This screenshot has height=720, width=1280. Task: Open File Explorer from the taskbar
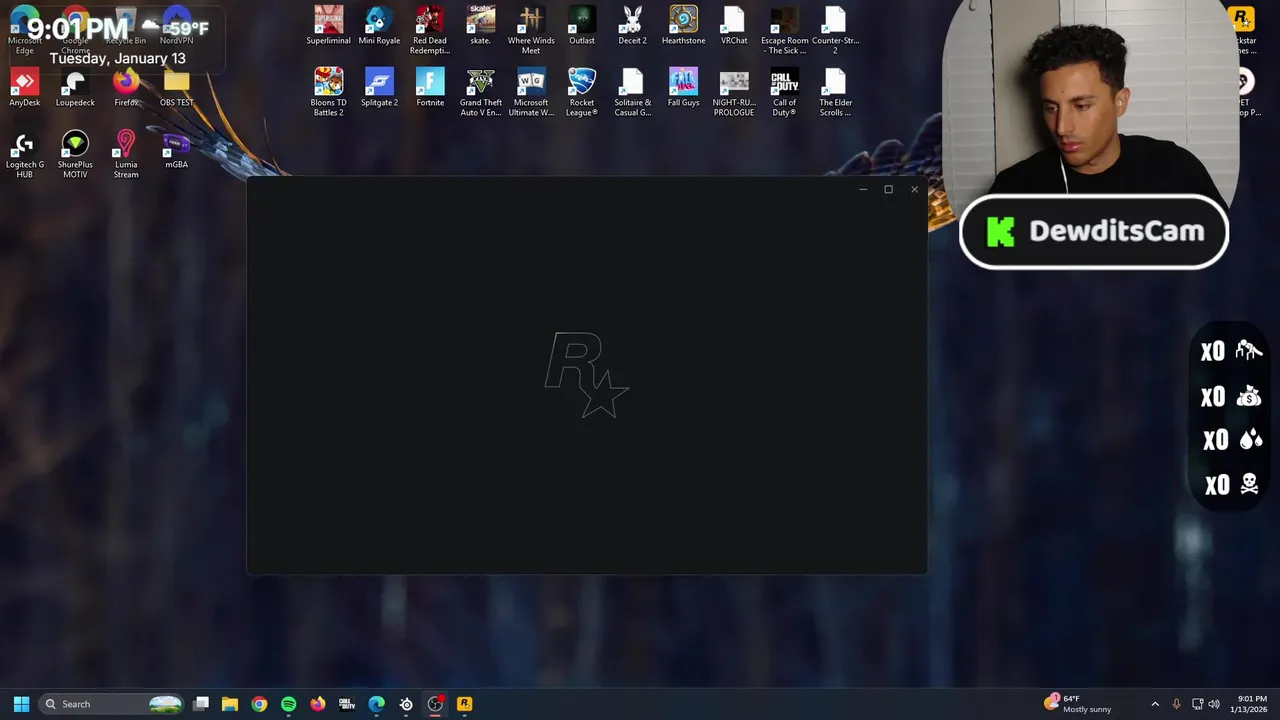coord(230,704)
